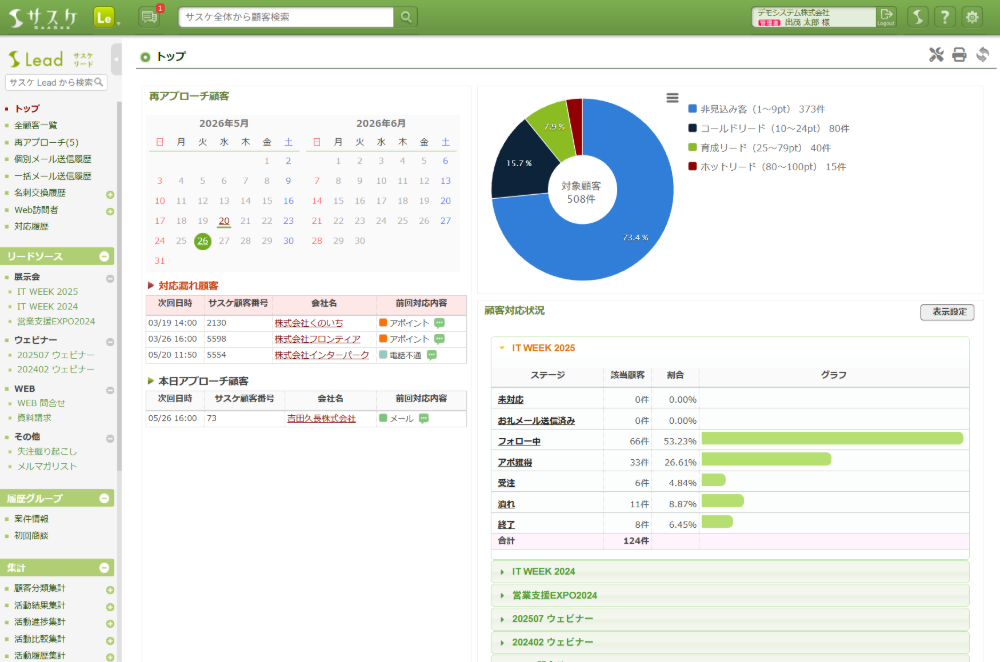The image size is (1000, 662).
Task: Open the help question mark icon
Action: 945,17
